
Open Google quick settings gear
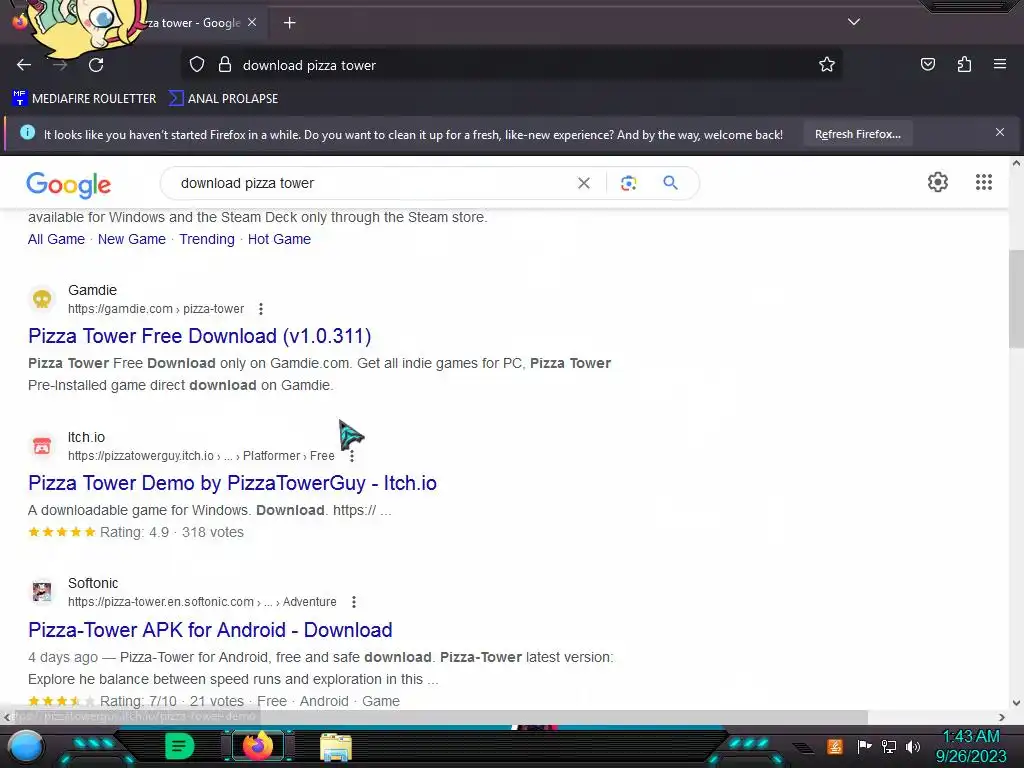(x=938, y=182)
